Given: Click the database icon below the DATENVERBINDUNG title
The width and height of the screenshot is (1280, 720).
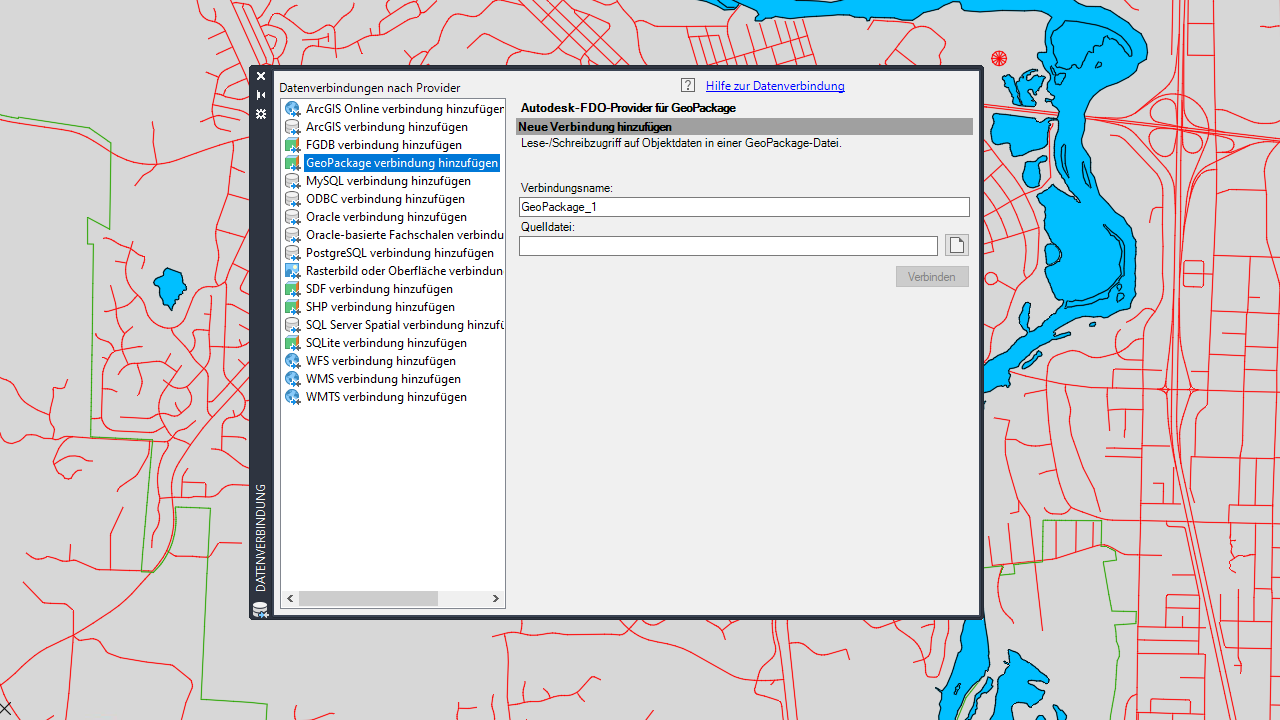Looking at the screenshot, I should [261, 609].
